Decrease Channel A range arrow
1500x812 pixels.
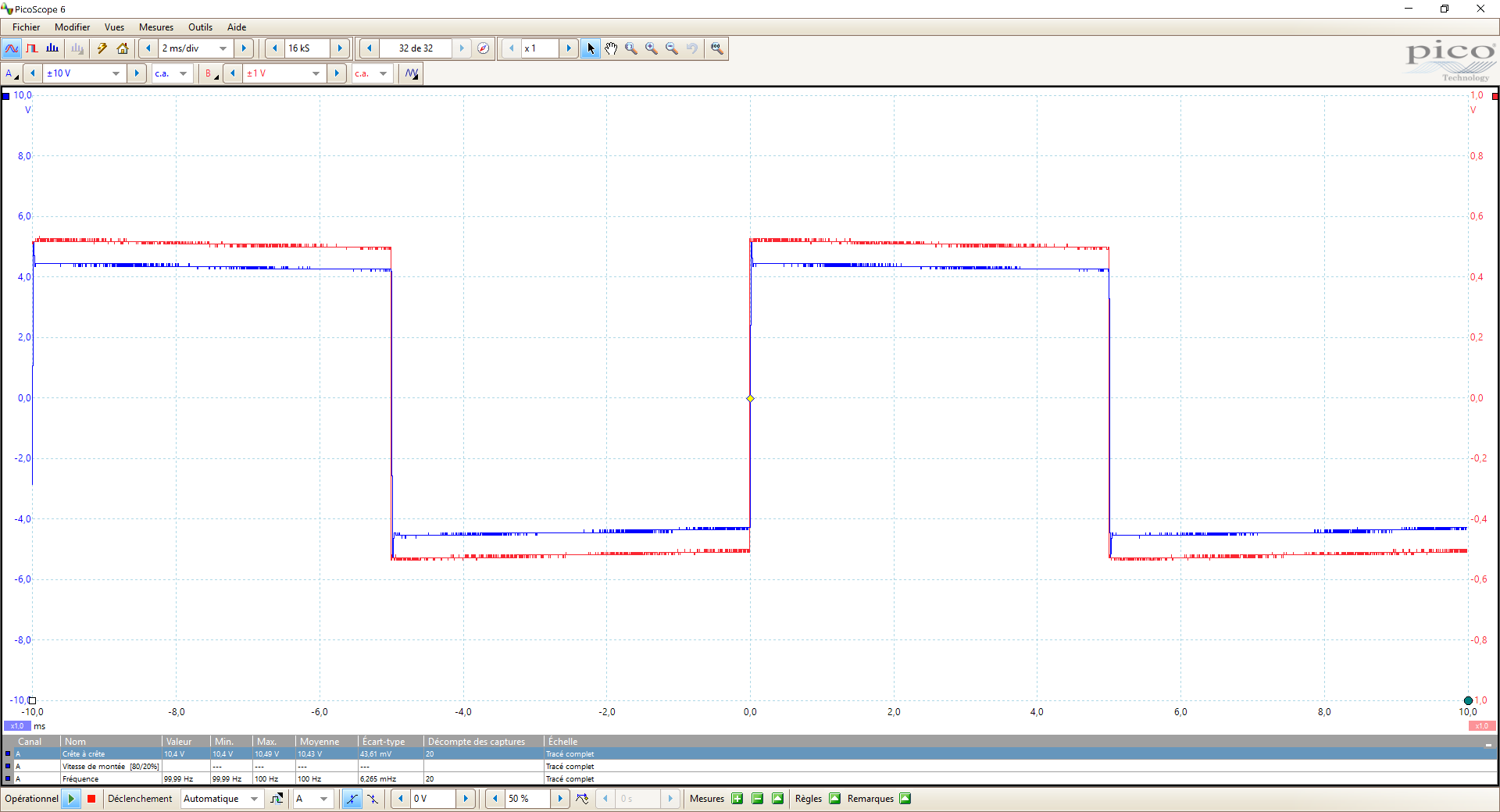click(x=33, y=73)
